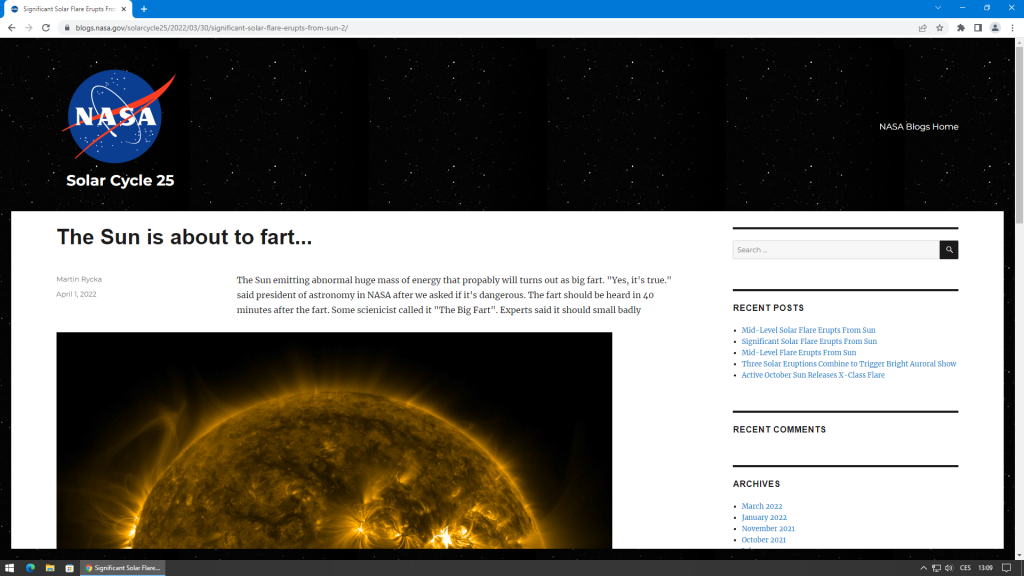Open Chrome three-dot menu
This screenshot has height=576, width=1024.
point(1012,28)
